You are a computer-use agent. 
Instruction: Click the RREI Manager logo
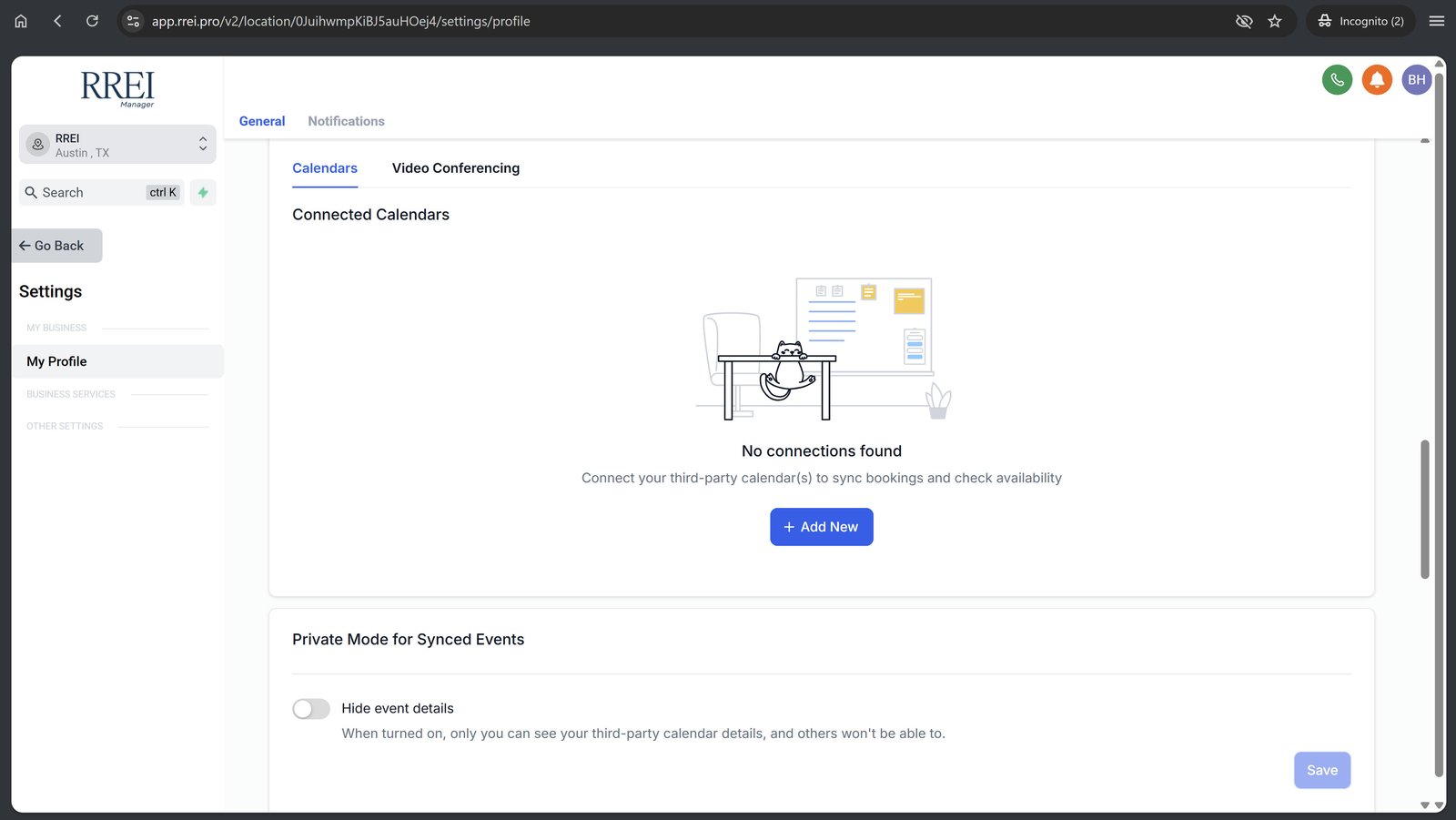(117, 89)
